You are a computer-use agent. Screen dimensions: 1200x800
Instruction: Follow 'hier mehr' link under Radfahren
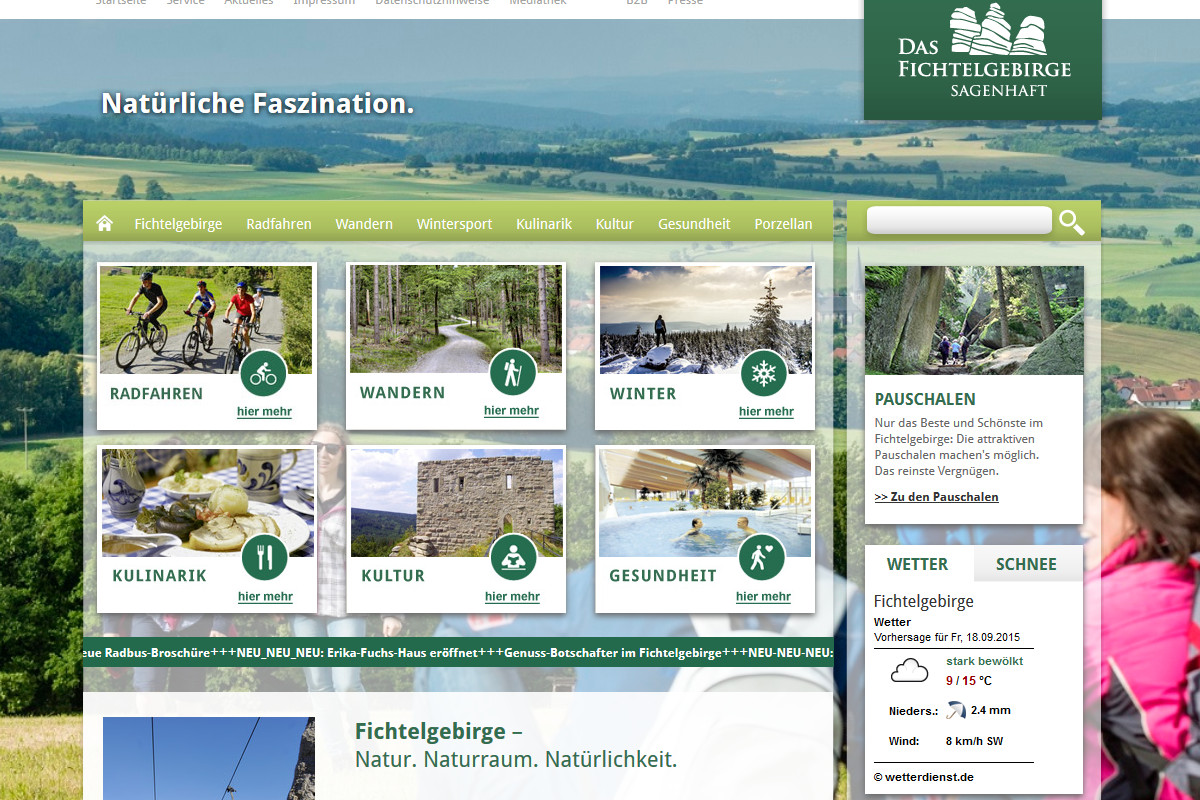click(x=264, y=411)
